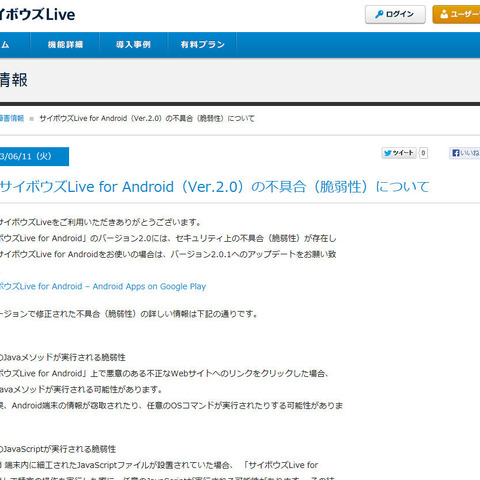The width and height of the screenshot is (480, 480).
Task: Click the orange ユーザー registration button
Action: [x=456, y=14]
